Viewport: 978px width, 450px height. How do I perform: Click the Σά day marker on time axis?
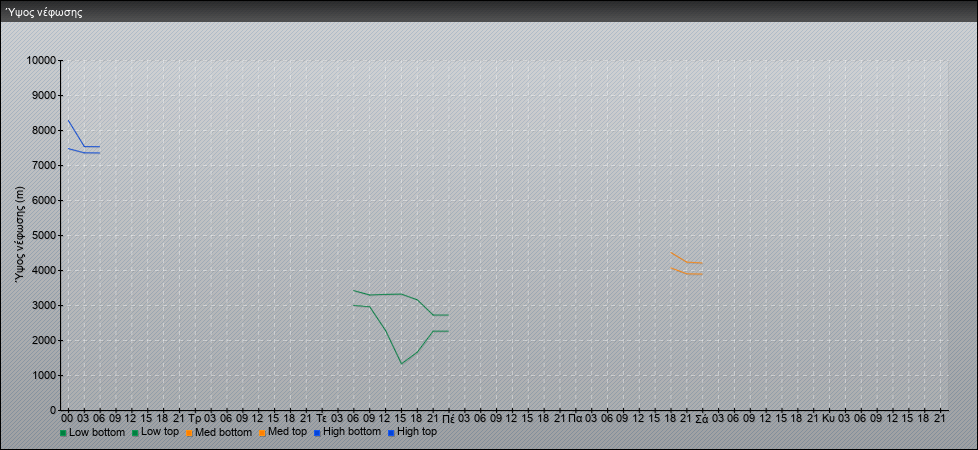coord(701,417)
